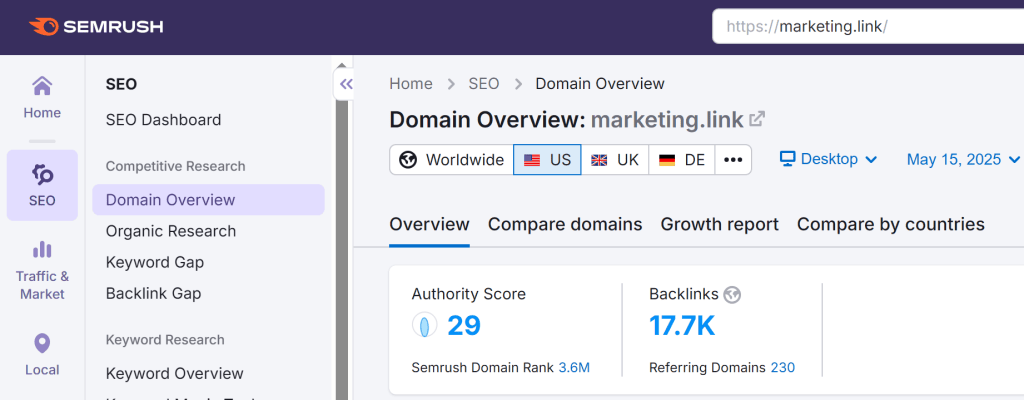
Task: Select the UK database
Action: (615, 159)
